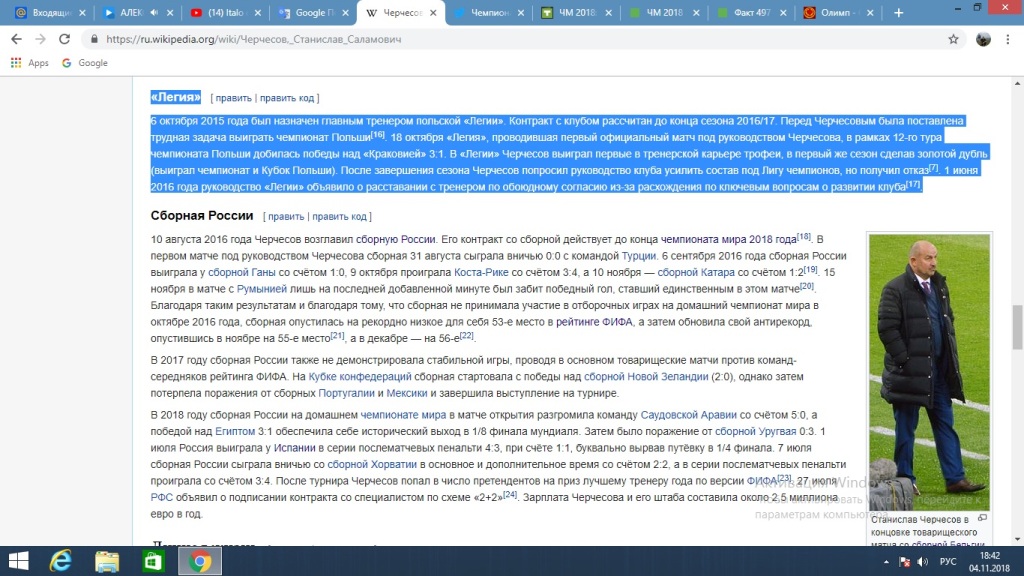View site info via the padlock icon
This screenshot has width=1024, height=576.
coord(94,39)
